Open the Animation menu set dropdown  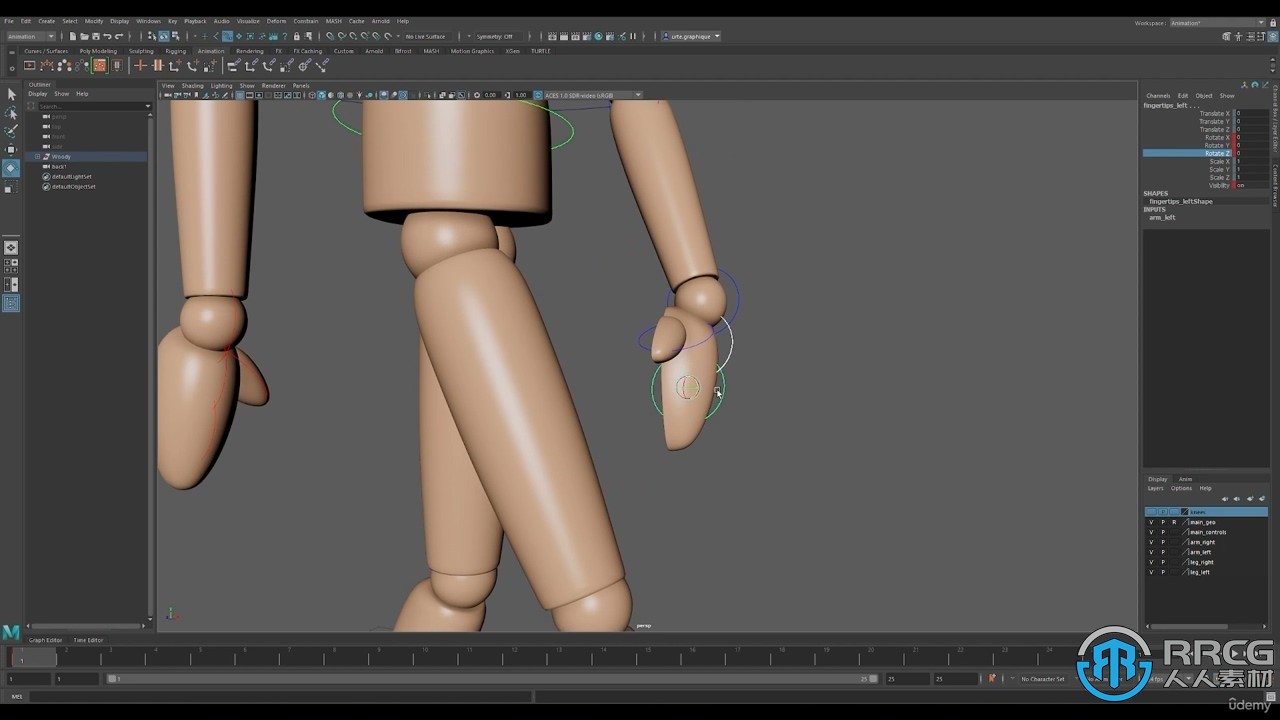(31, 36)
